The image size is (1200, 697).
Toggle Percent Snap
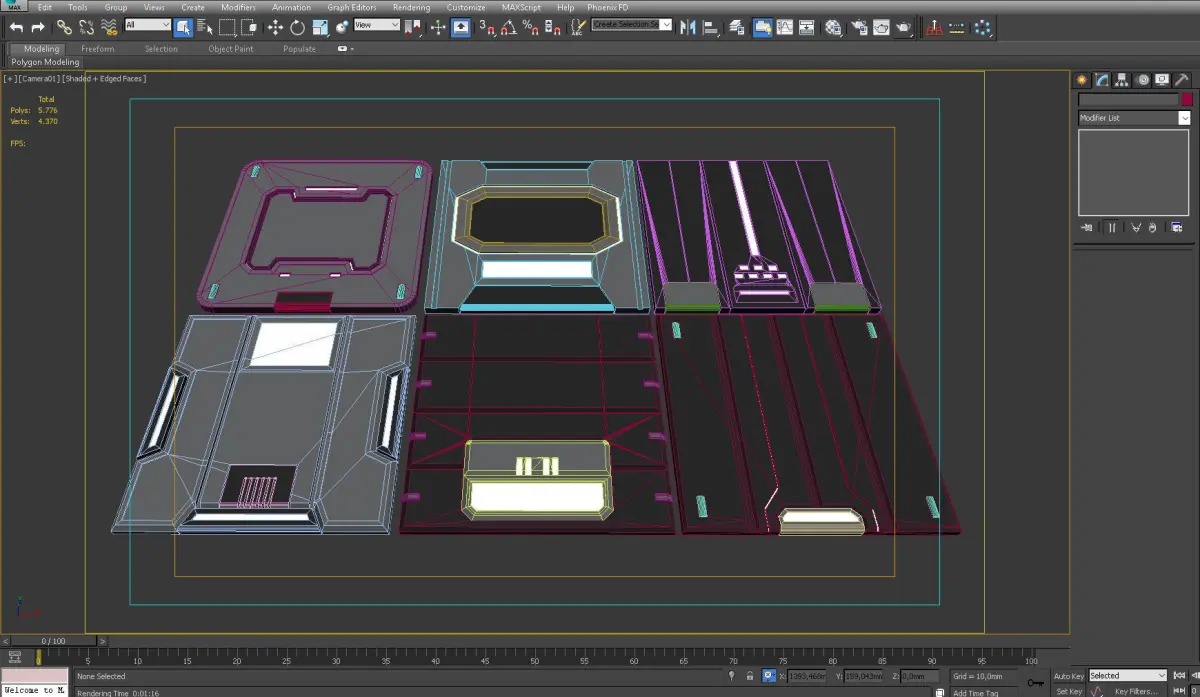(x=530, y=27)
